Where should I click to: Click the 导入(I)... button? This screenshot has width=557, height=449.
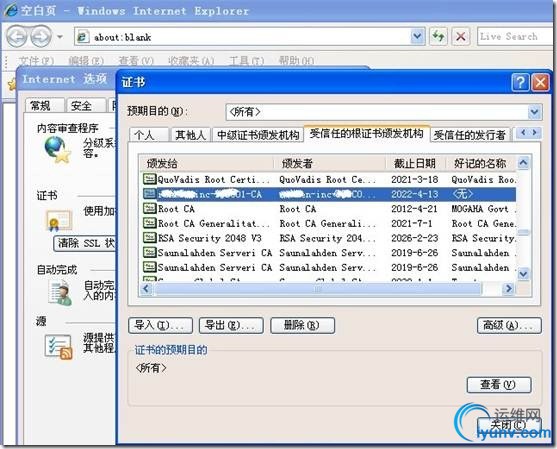coord(161,325)
